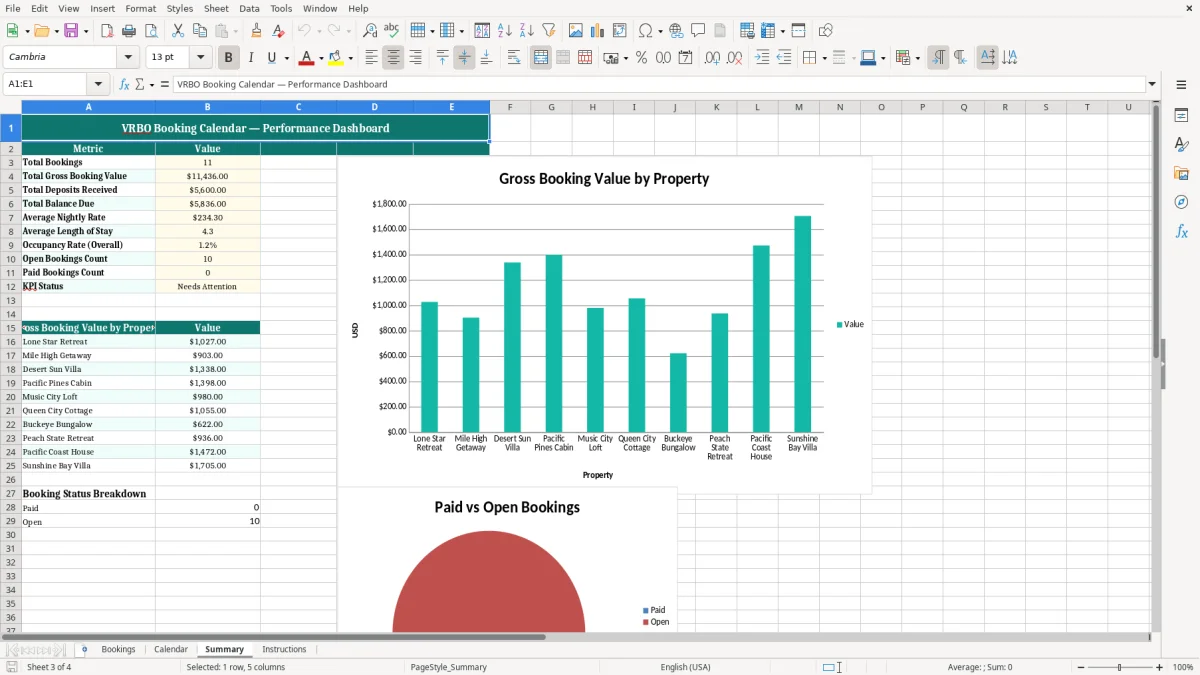Toggle Italic formatting
Screen dimensions: 1200x675
coord(251,58)
